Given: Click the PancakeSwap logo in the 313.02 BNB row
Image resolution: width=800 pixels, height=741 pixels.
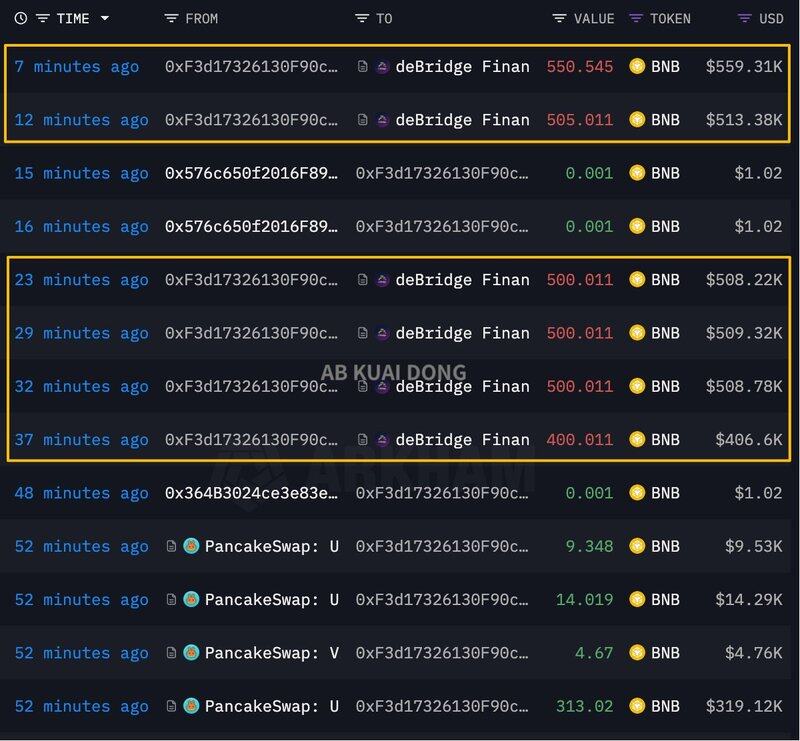Looking at the screenshot, I should (191, 706).
